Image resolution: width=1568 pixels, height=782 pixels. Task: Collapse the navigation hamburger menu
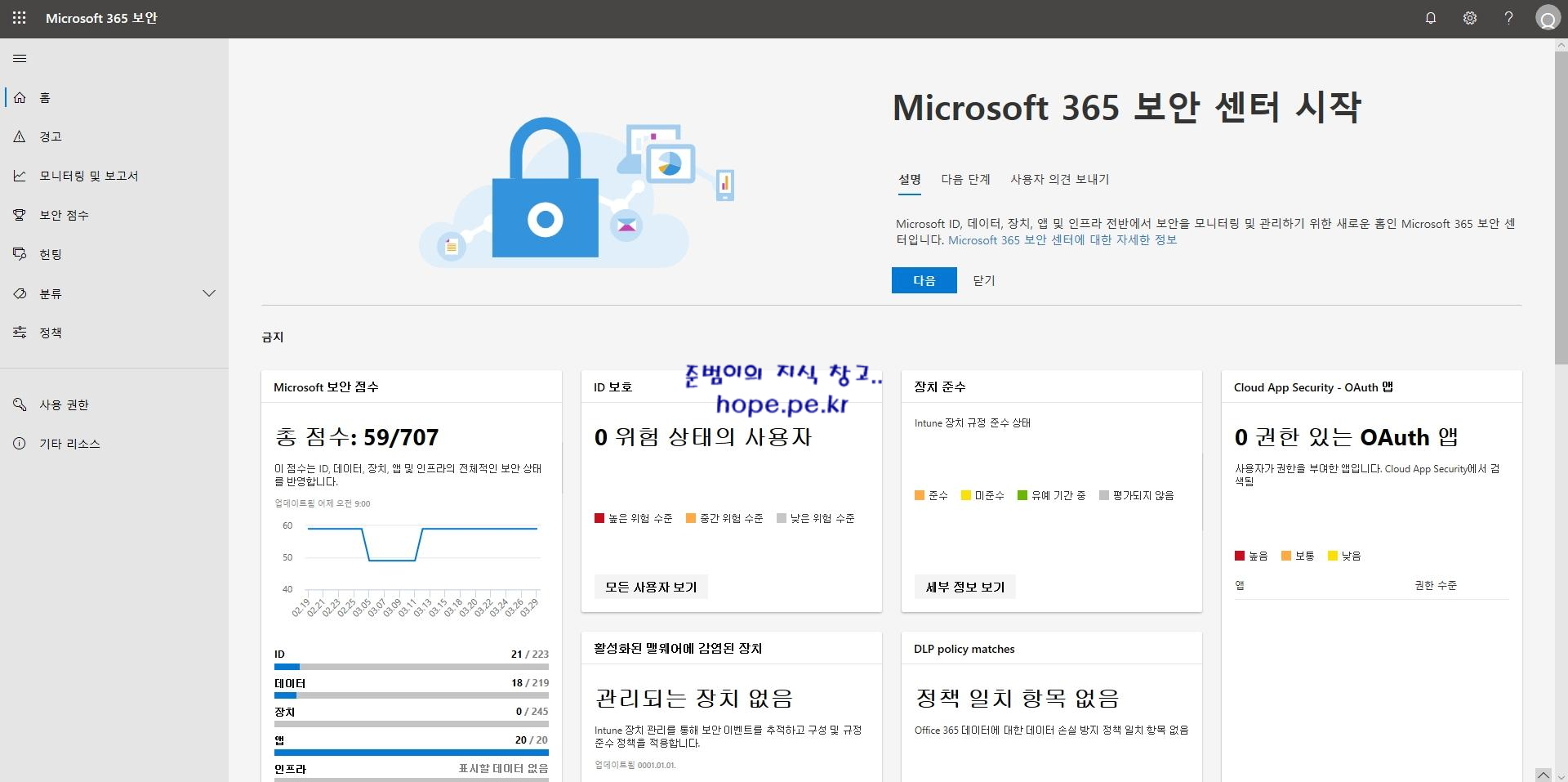[x=20, y=58]
